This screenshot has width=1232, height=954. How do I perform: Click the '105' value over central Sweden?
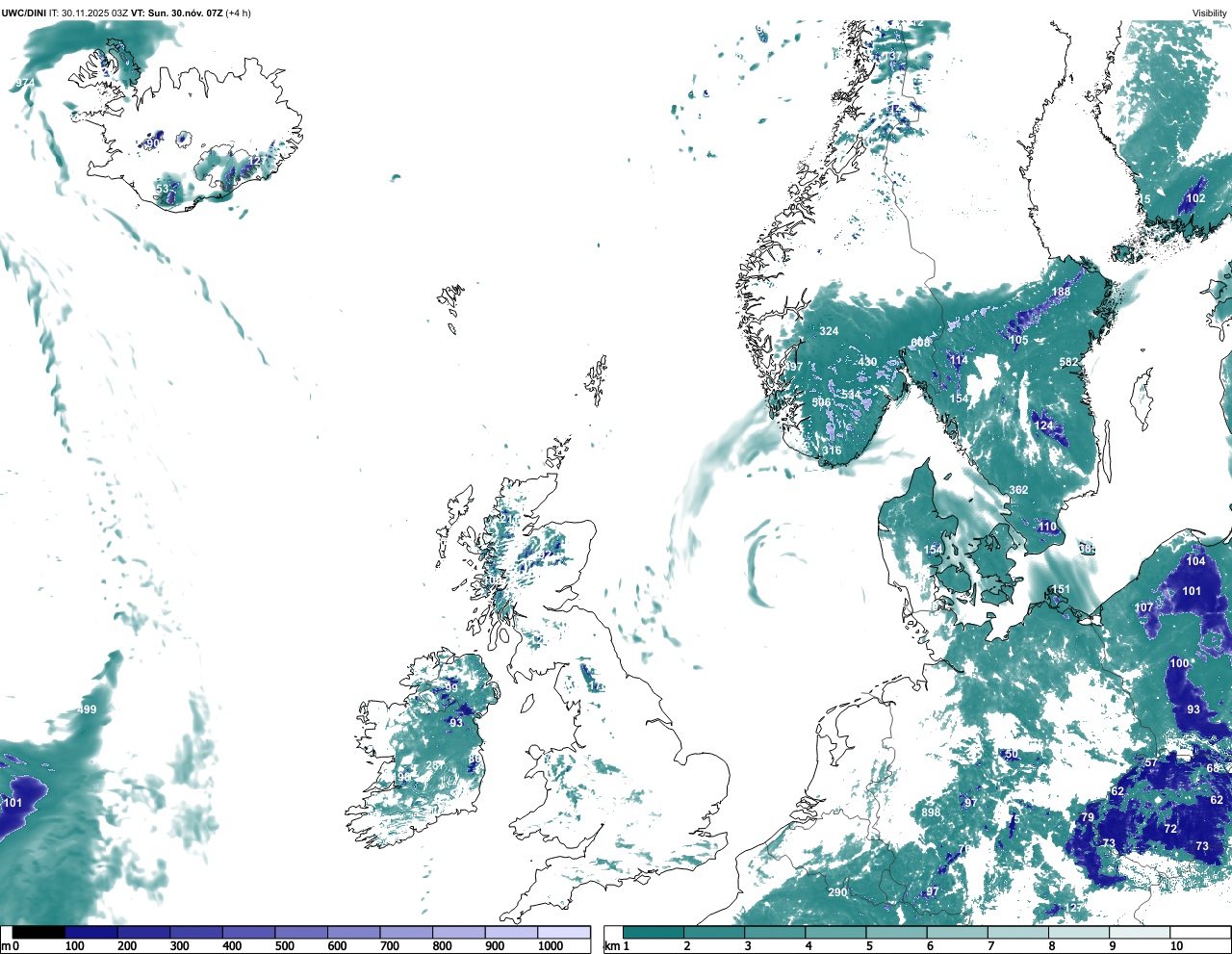(1018, 340)
